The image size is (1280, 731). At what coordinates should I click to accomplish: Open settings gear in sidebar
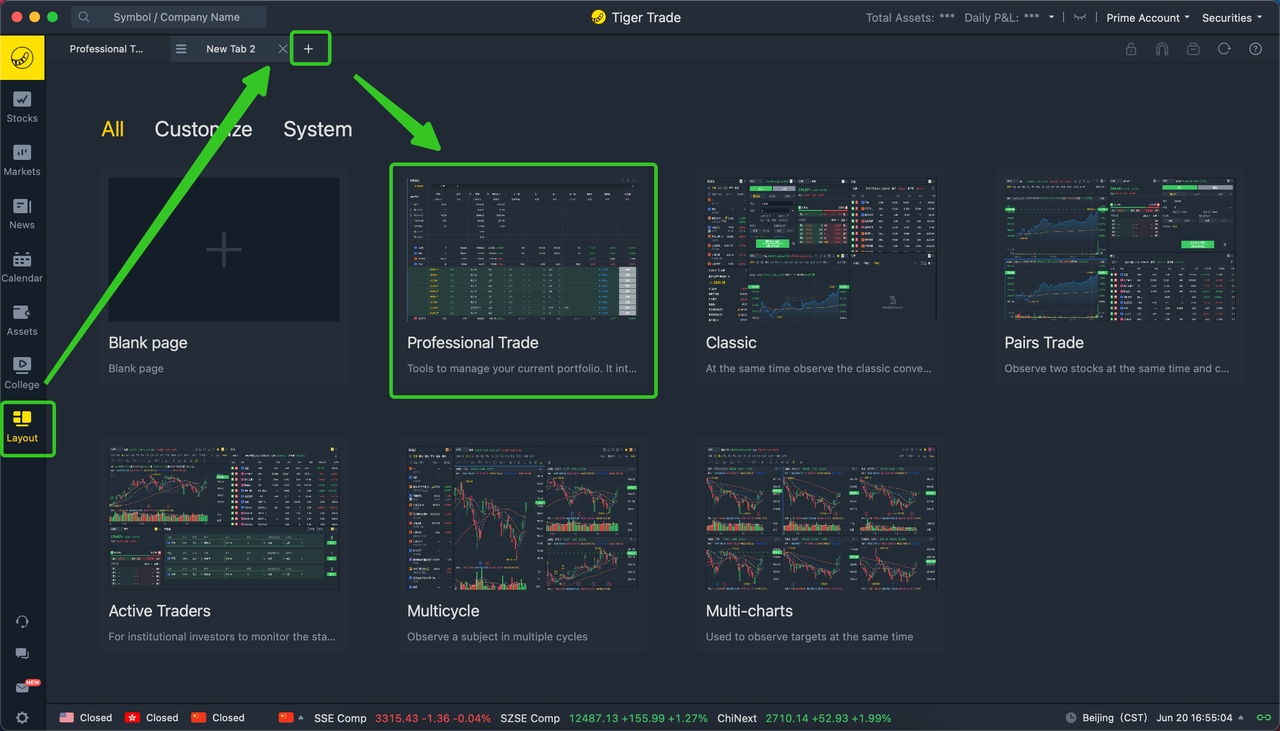(x=22, y=718)
